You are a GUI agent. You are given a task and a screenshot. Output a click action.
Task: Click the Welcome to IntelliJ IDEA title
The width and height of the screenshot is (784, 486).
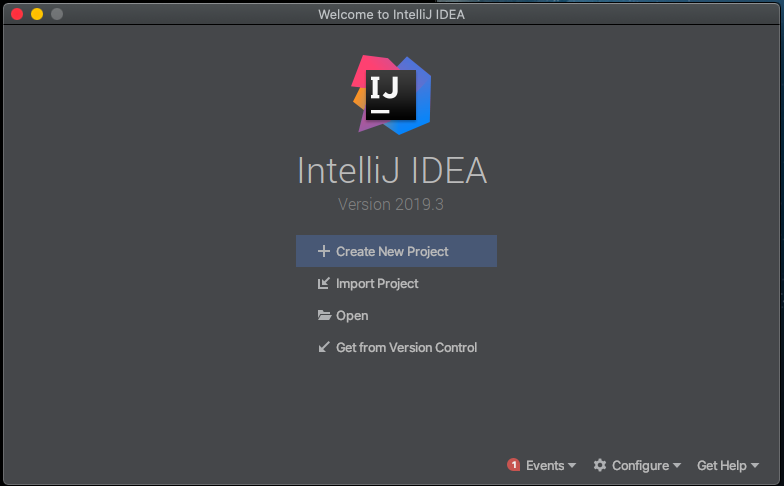tap(392, 14)
